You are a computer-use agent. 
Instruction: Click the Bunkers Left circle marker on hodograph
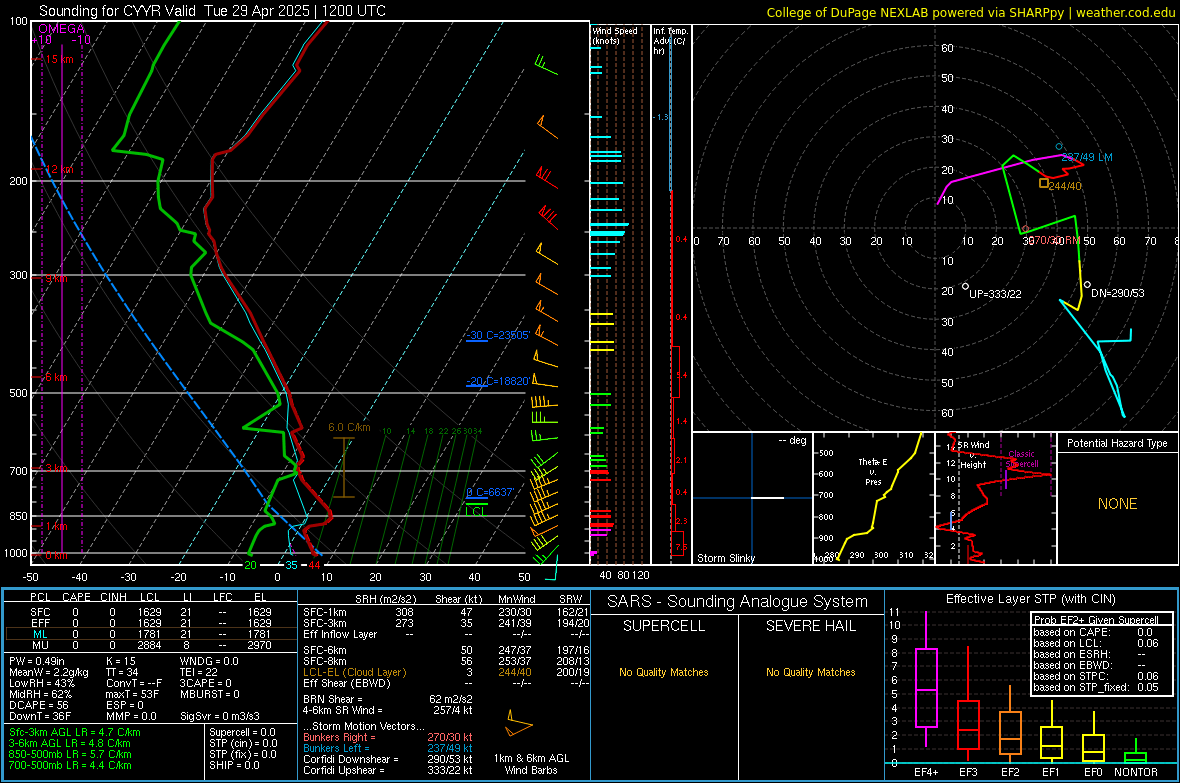(x=1059, y=147)
